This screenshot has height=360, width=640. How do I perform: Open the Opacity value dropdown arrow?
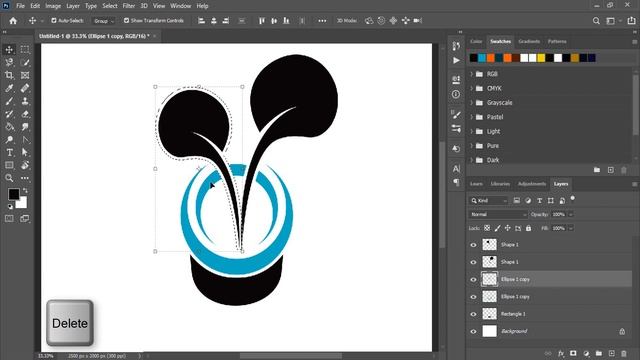tap(571, 214)
